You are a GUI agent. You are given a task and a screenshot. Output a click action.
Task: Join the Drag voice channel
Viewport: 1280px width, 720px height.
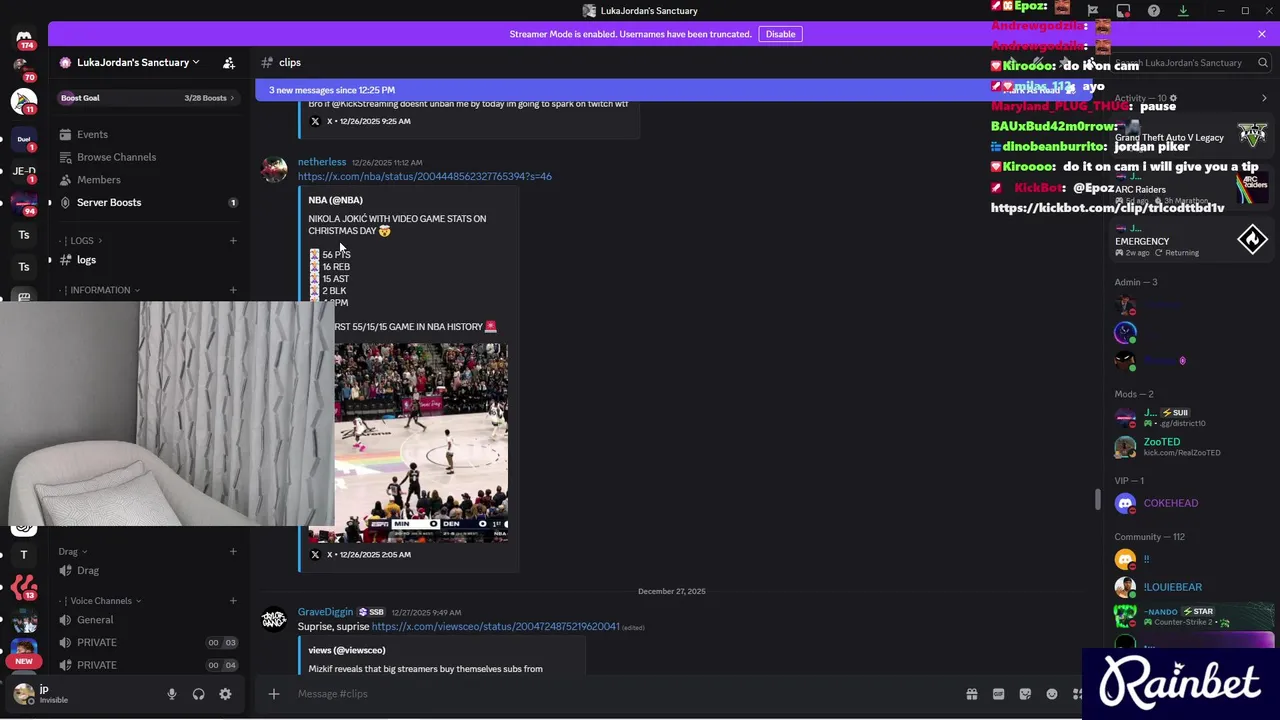148,571
